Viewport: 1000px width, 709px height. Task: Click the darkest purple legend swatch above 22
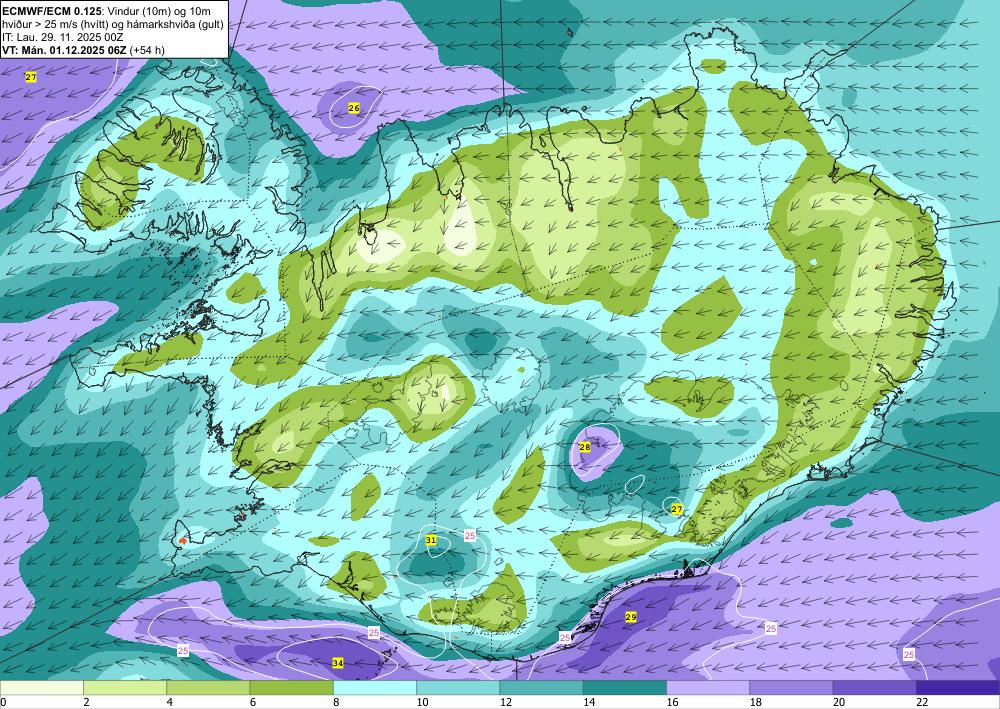pyautogui.click(x=958, y=688)
